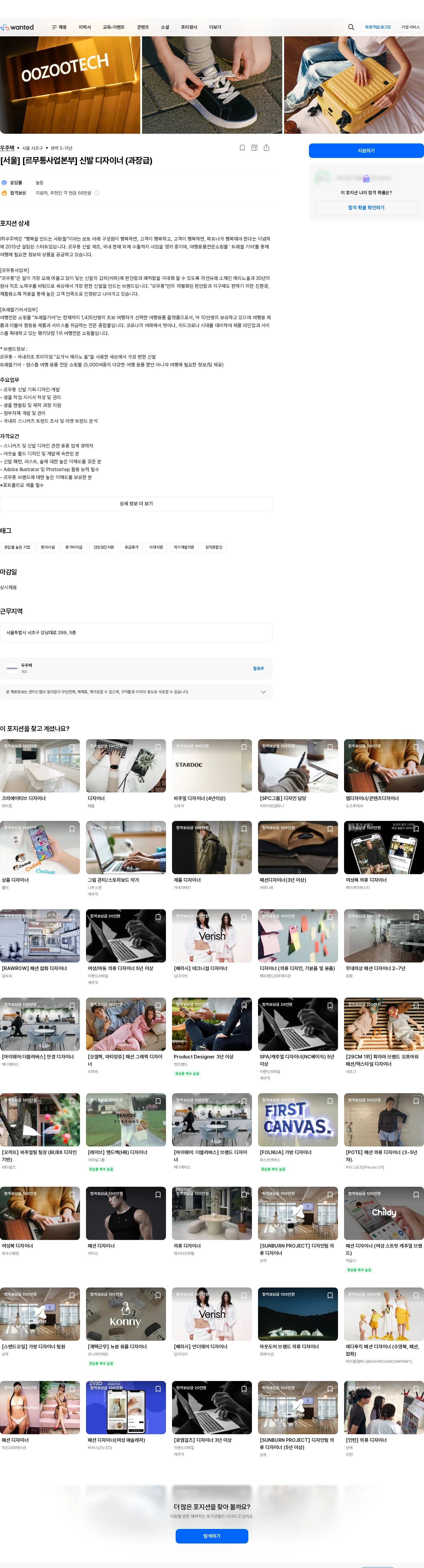Open the 더보기 menu in navigation

(215, 28)
